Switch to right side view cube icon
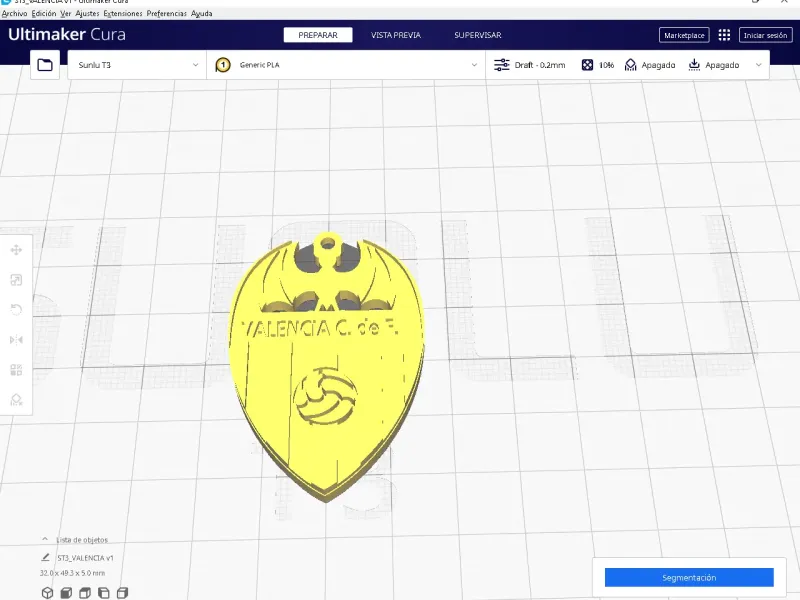Viewport: 800px width, 600px height. pos(122,593)
